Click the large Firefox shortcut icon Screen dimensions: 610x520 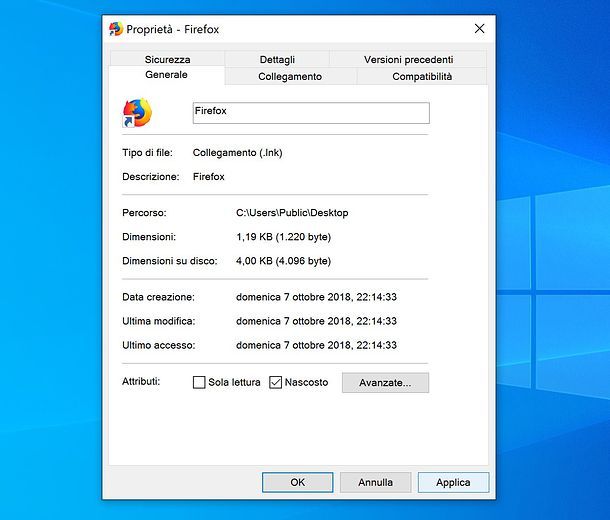[x=137, y=113]
